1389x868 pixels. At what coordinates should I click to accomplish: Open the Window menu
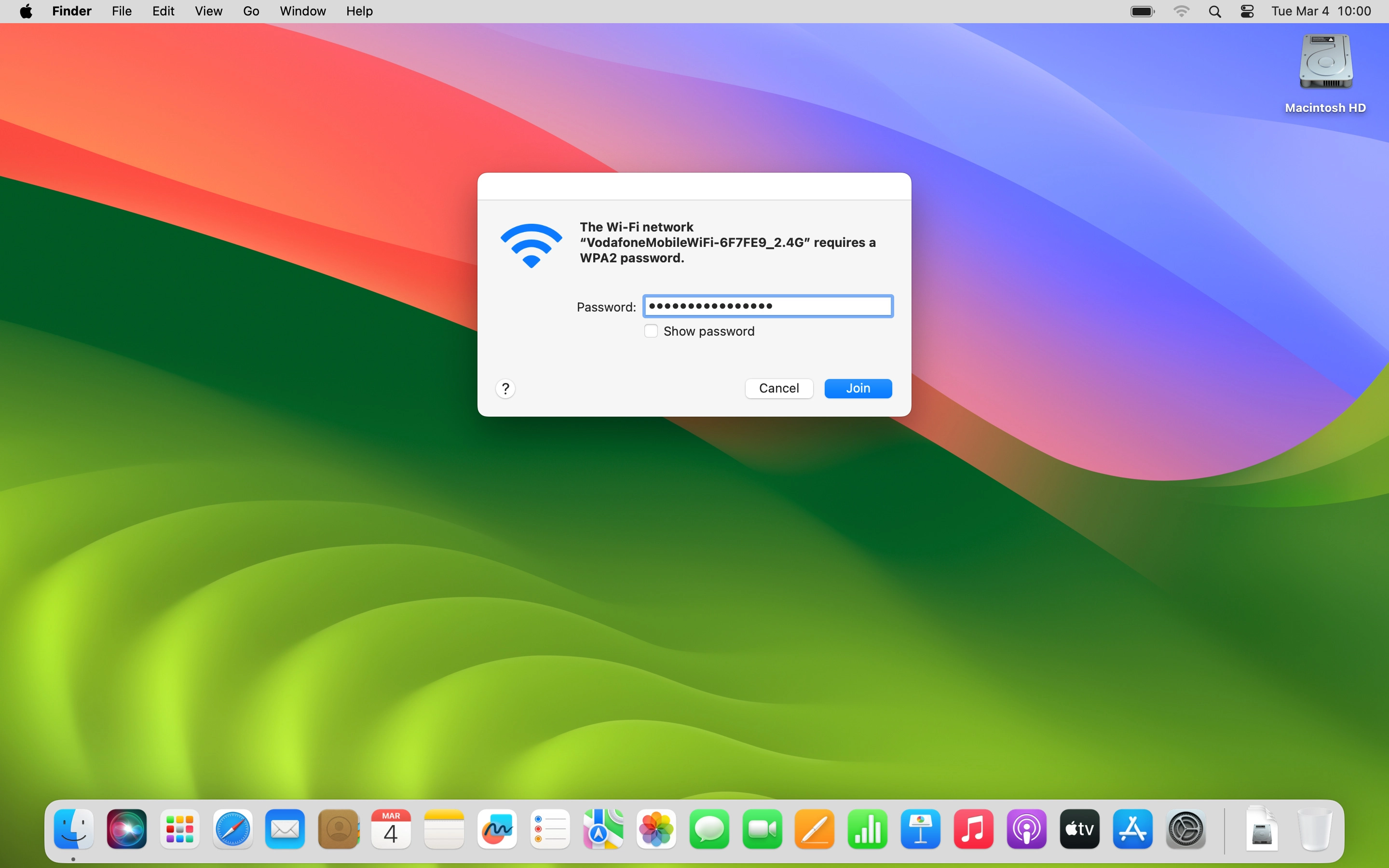302,12
